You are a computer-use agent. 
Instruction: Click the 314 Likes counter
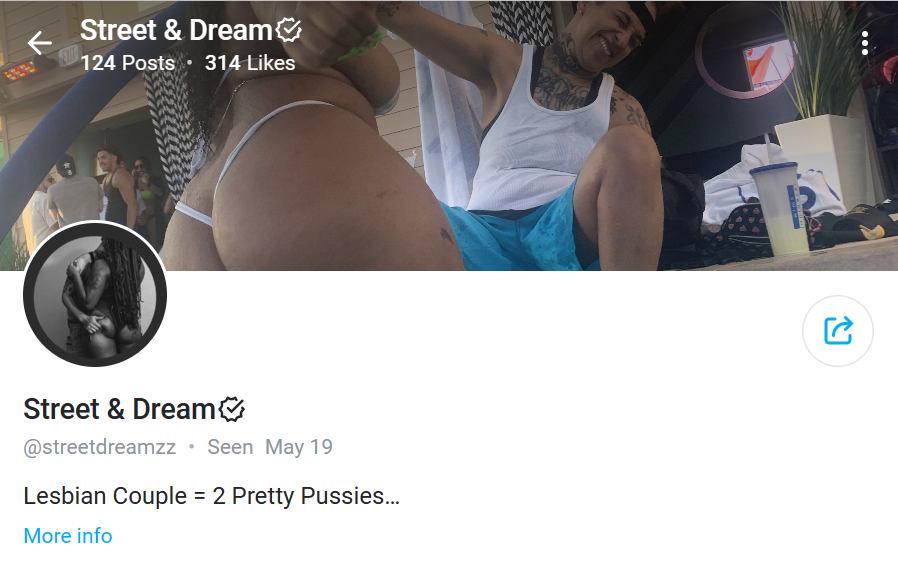tap(250, 63)
